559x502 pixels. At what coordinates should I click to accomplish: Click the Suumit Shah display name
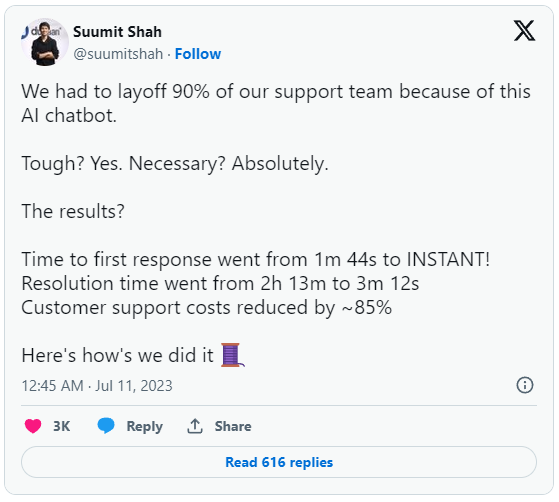click(x=117, y=32)
